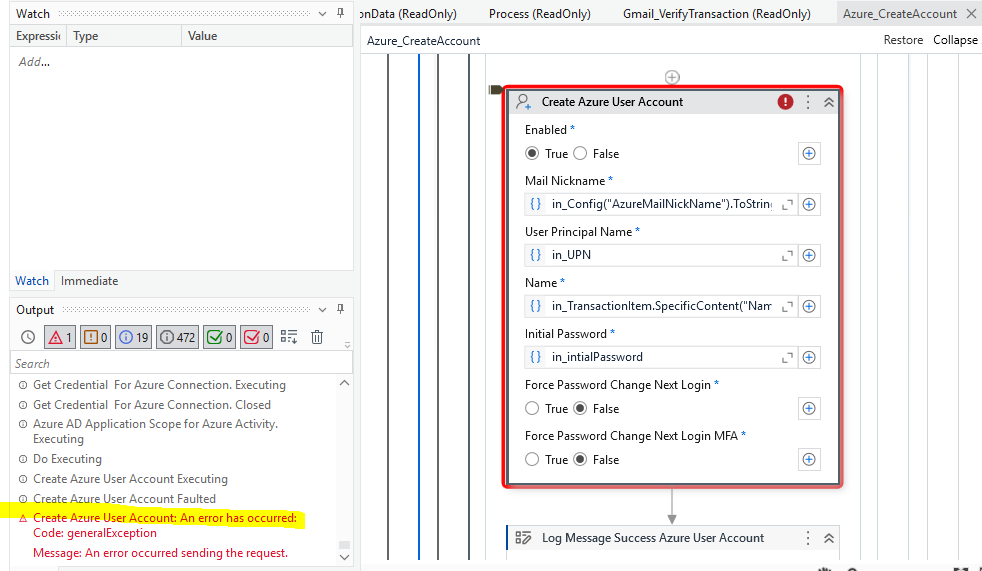Click the Collapse button in the designer

[955, 40]
